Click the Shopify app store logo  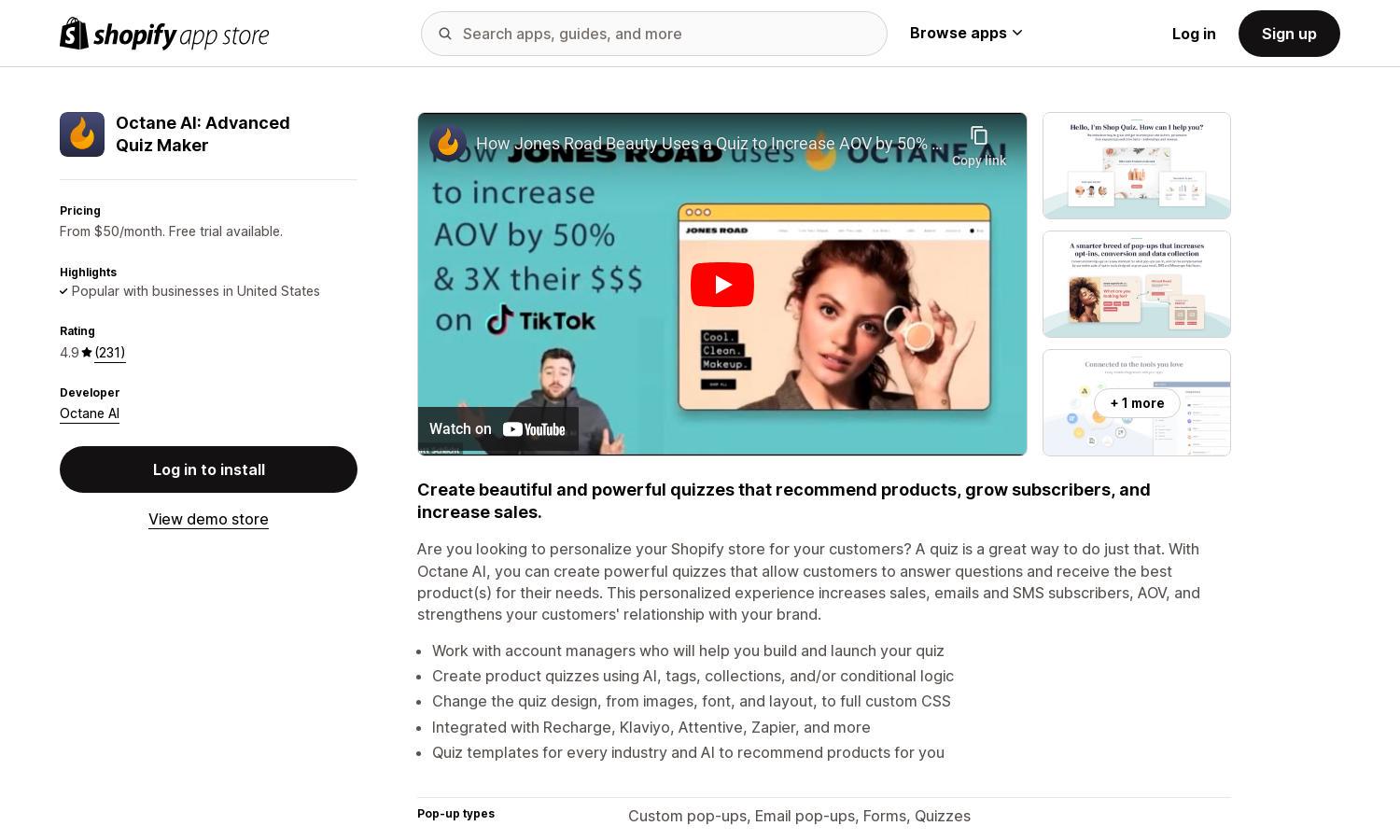[164, 34]
